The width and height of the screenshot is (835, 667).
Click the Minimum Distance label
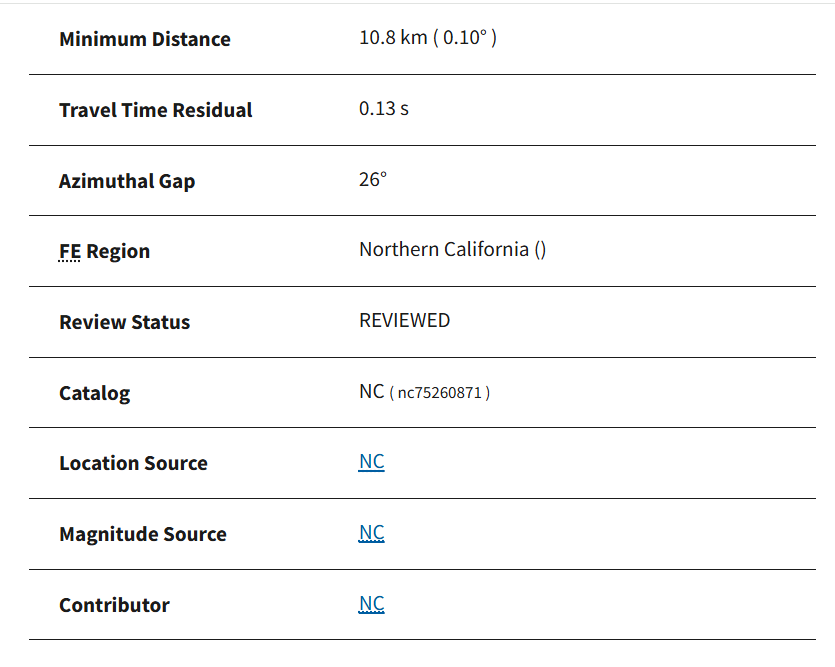[x=144, y=40]
